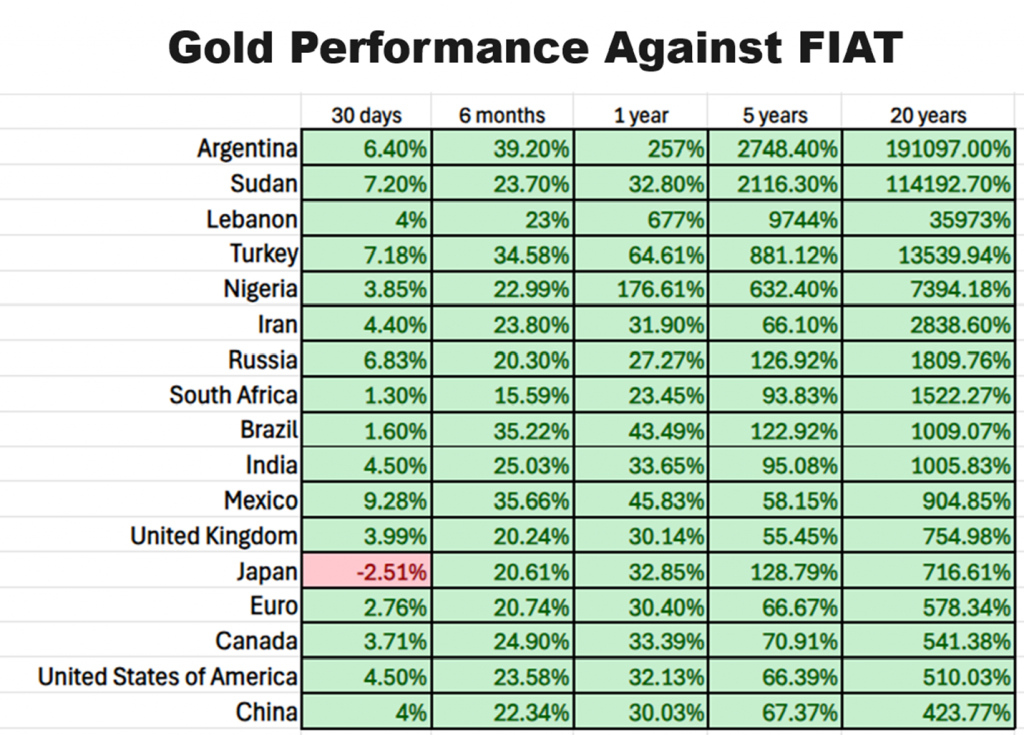Click Mexico's 9.28% 30-day cell

pyautogui.click(x=366, y=501)
